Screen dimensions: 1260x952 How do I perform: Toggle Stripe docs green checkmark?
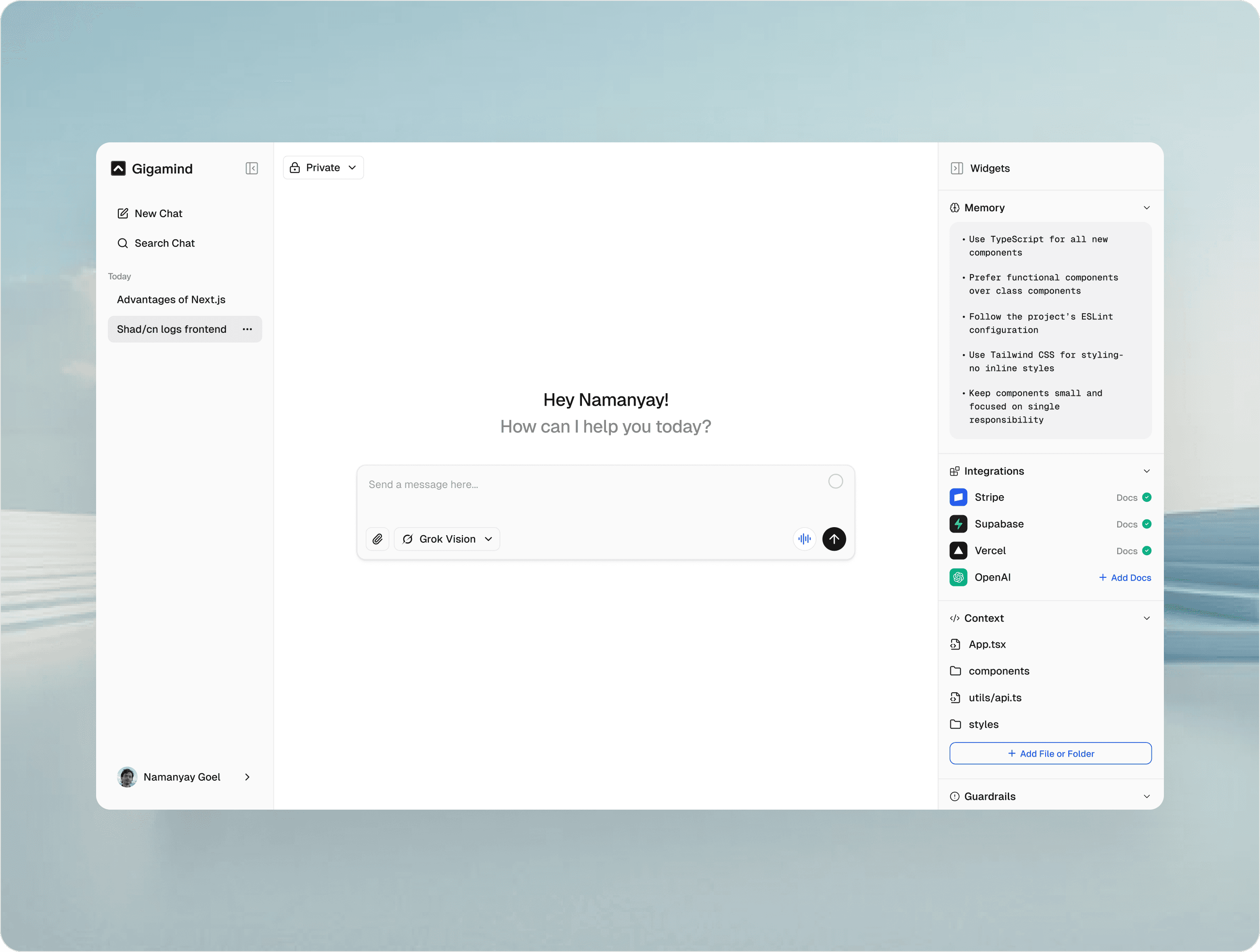pyautogui.click(x=1147, y=497)
